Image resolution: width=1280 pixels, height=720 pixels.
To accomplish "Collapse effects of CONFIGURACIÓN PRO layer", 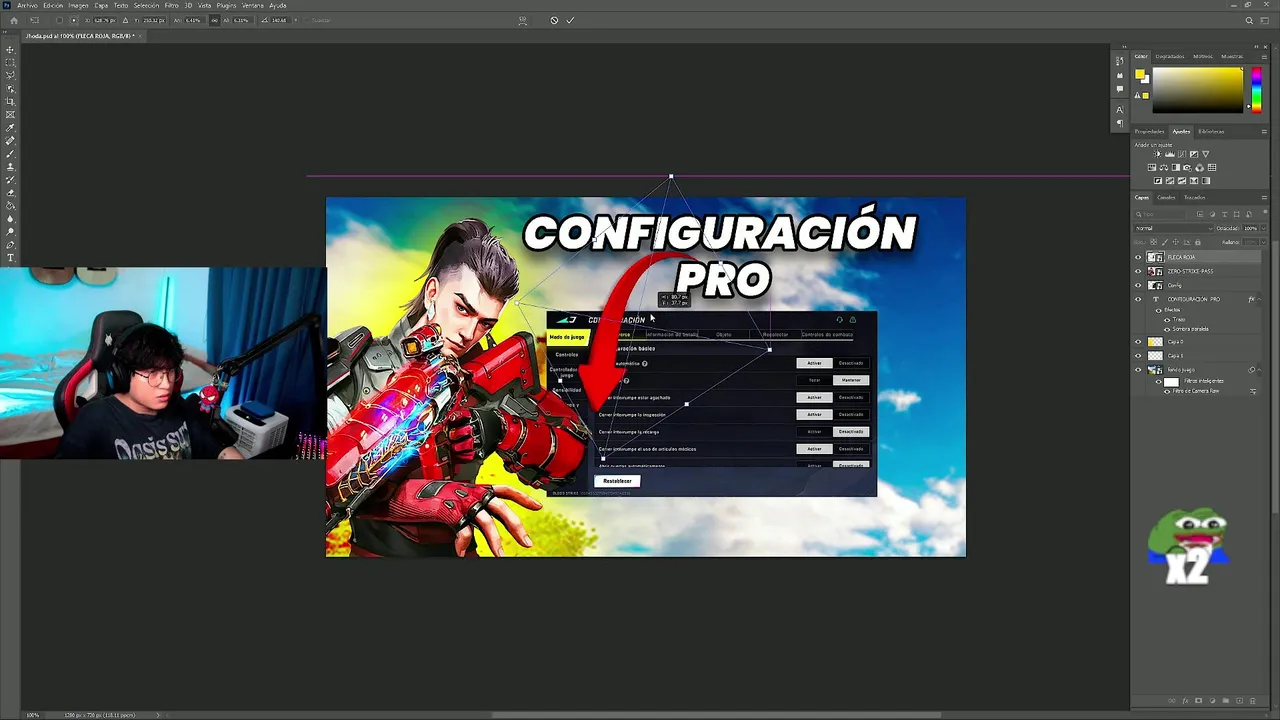I will [1259, 299].
